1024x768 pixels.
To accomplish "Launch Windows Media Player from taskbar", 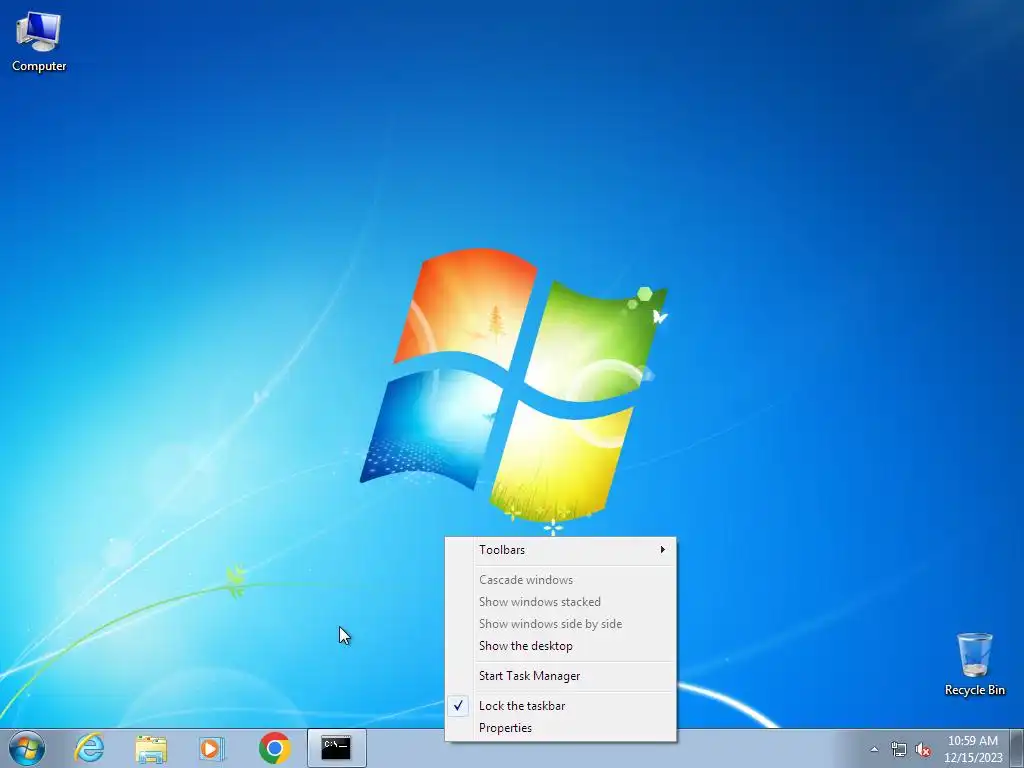I will click(x=212, y=748).
